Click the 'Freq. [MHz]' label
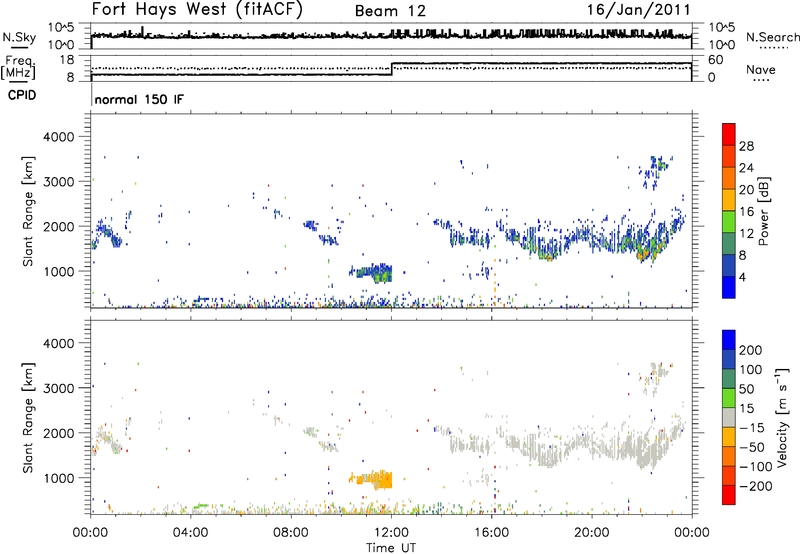This screenshot has width=800, height=554. [19, 67]
